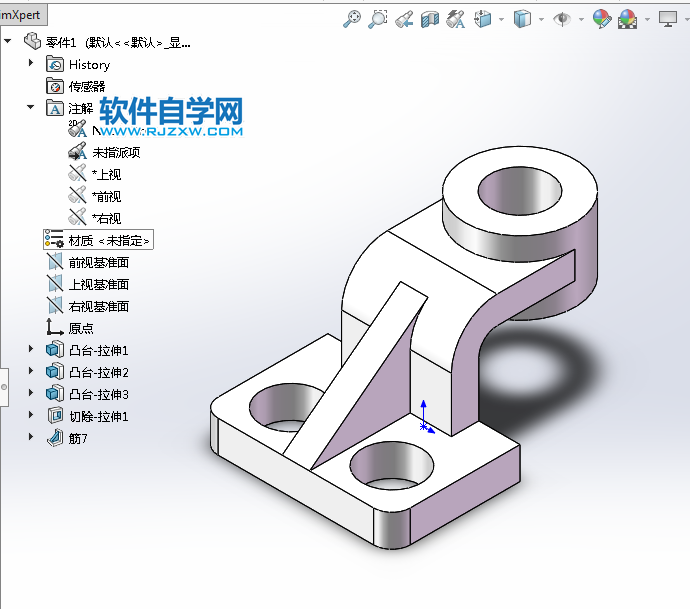Screen dimensions: 690x609
Task: Open View Orientation dropdown arrow
Action: [x=501, y=19]
